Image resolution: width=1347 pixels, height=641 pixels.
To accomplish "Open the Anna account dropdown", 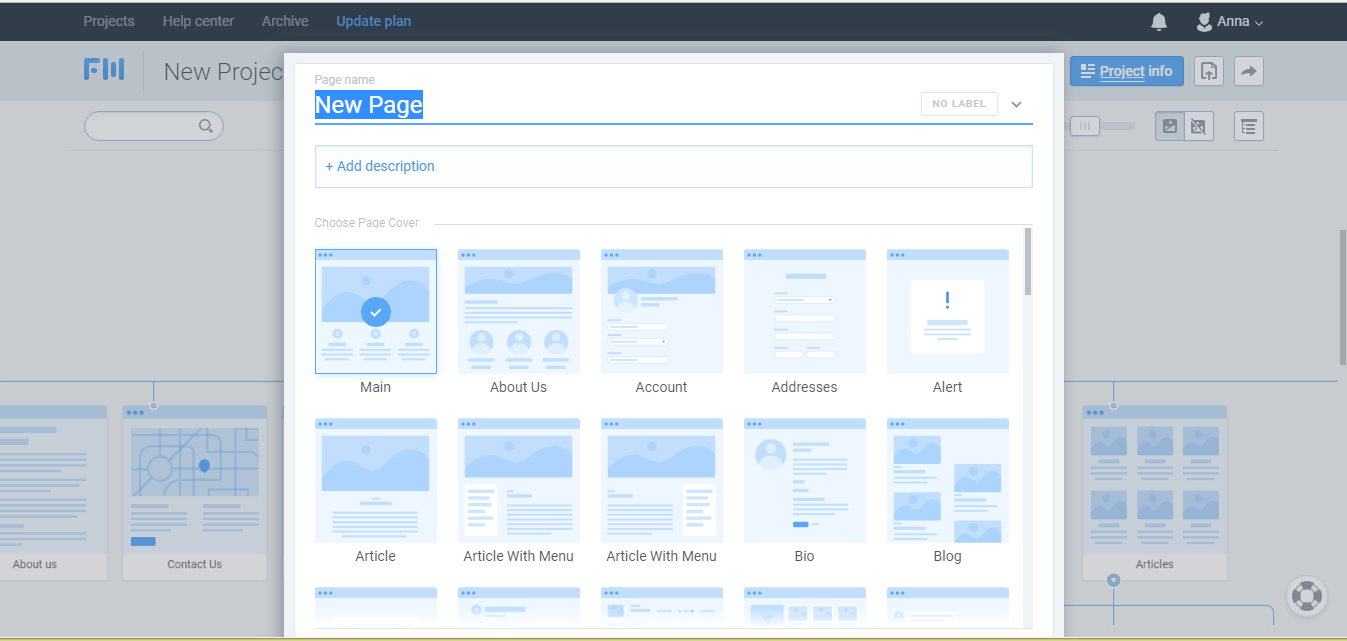I will click(1229, 20).
